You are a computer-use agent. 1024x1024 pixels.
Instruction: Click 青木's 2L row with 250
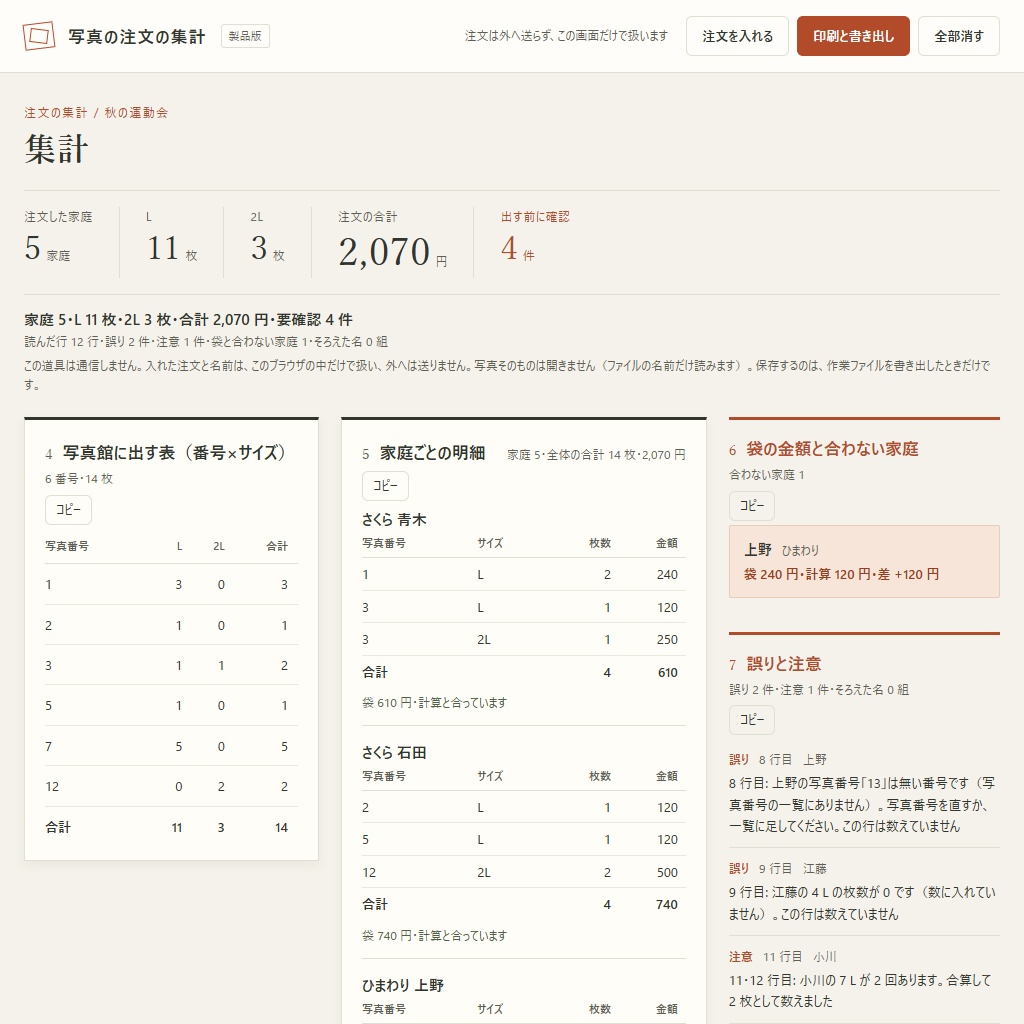[524, 639]
